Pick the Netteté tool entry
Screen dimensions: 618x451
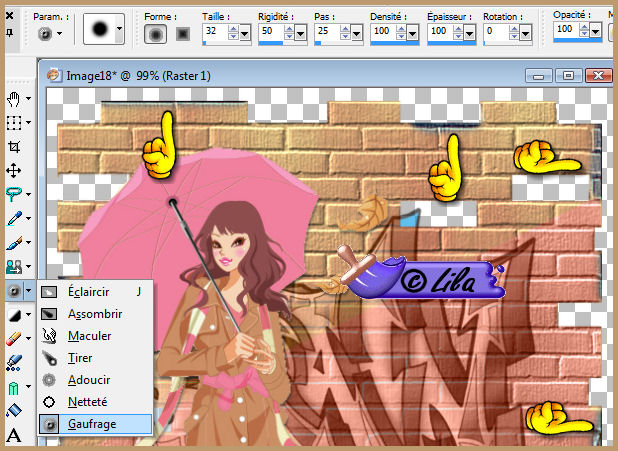(x=89, y=402)
